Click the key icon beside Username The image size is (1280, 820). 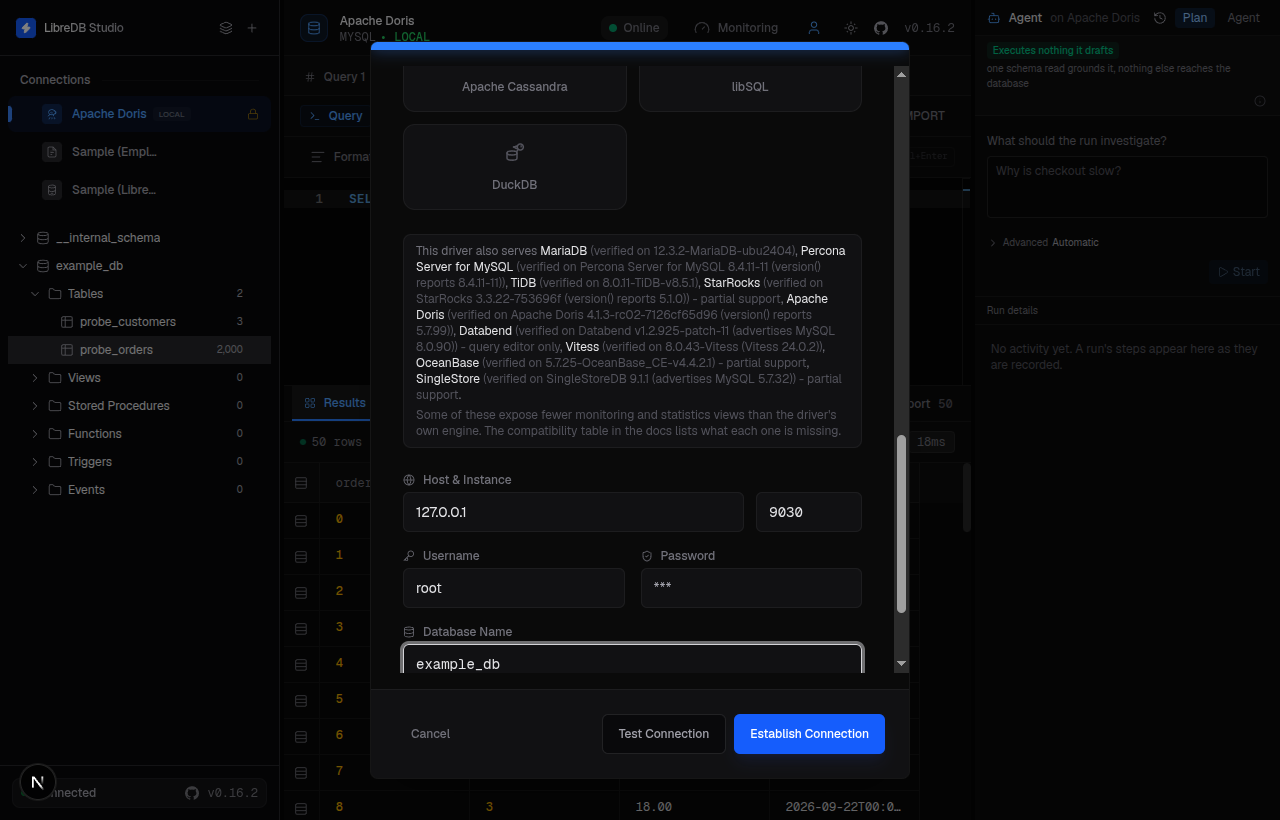point(409,556)
